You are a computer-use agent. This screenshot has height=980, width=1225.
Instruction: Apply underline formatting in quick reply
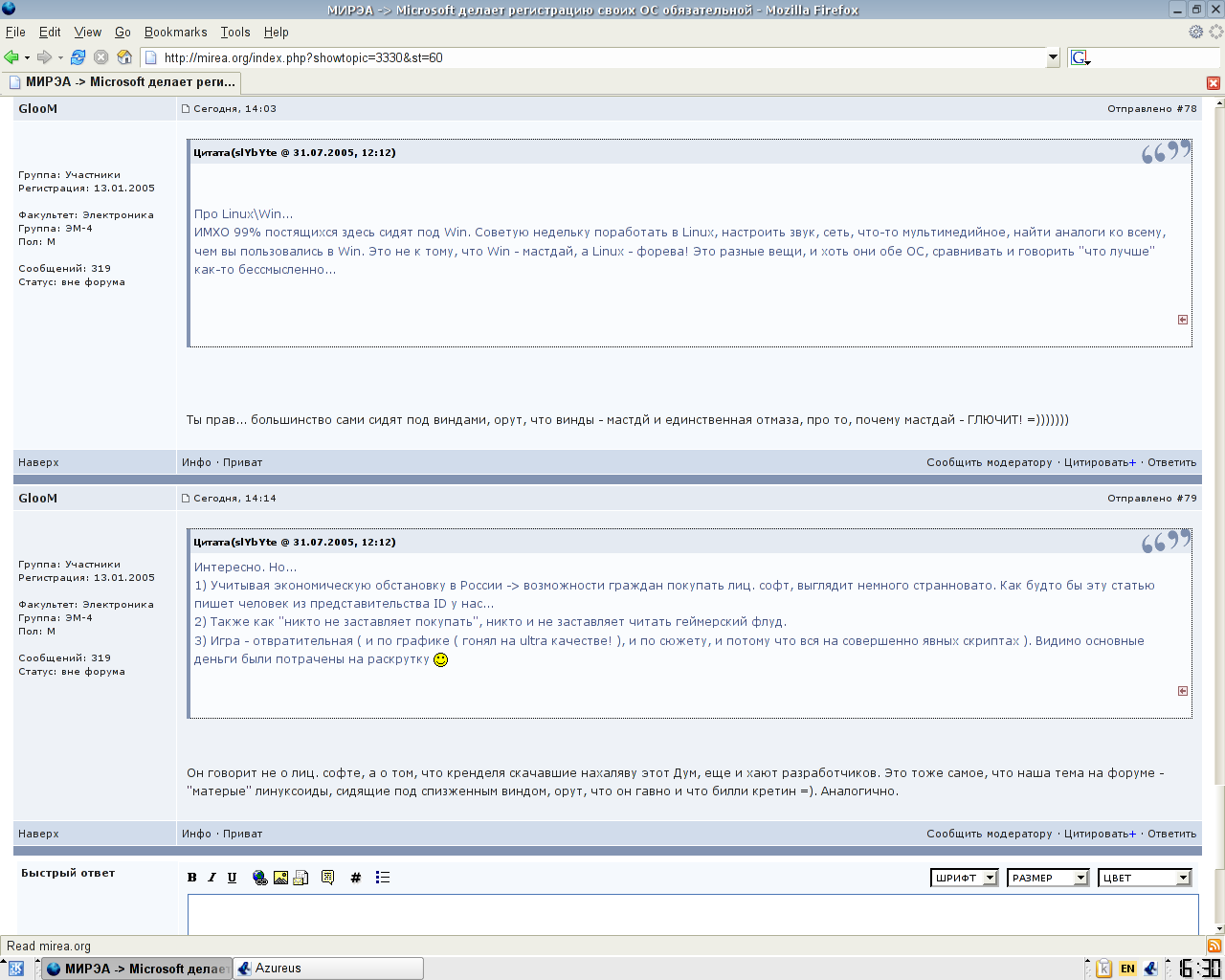(x=232, y=877)
